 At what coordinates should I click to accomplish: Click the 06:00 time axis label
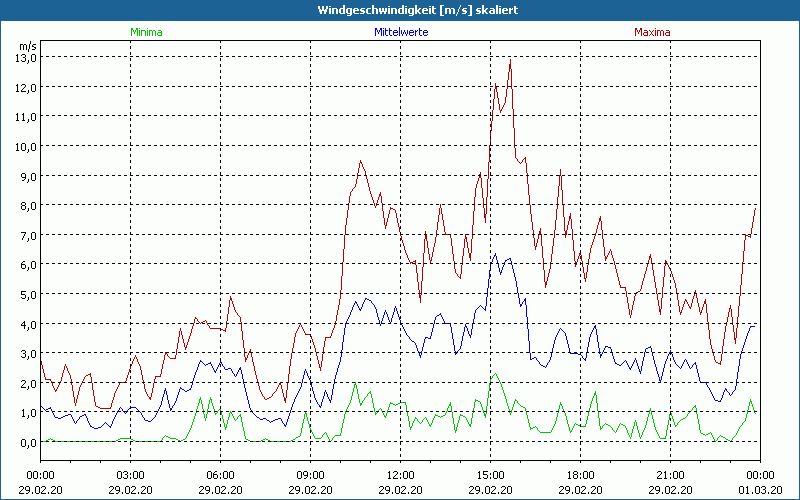pyautogui.click(x=220, y=476)
